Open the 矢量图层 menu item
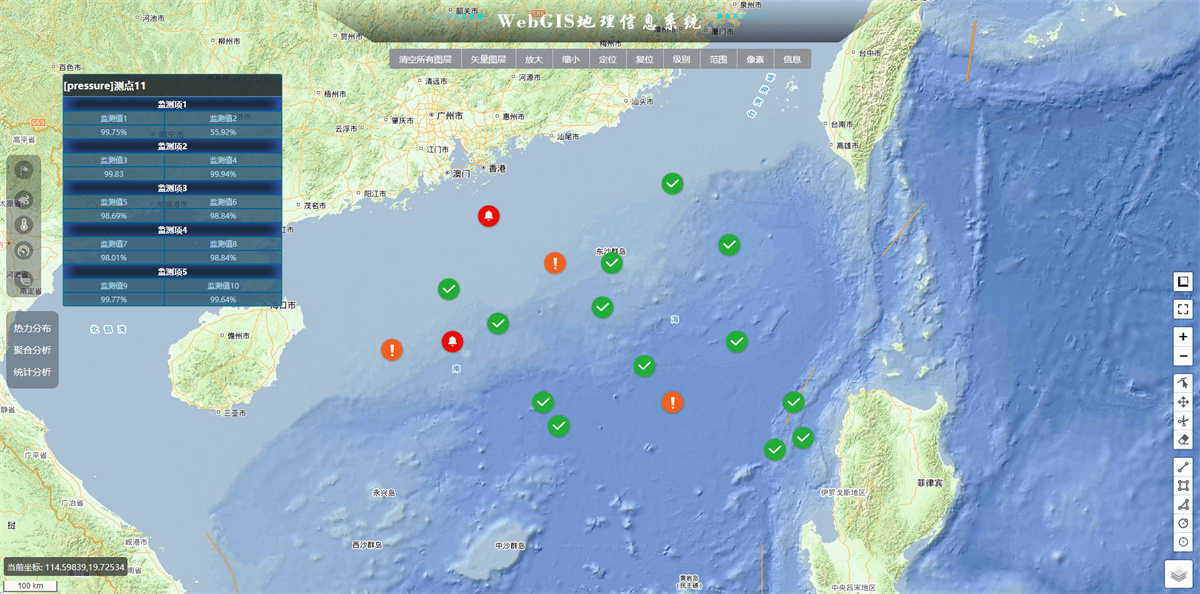 (x=488, y=59)
